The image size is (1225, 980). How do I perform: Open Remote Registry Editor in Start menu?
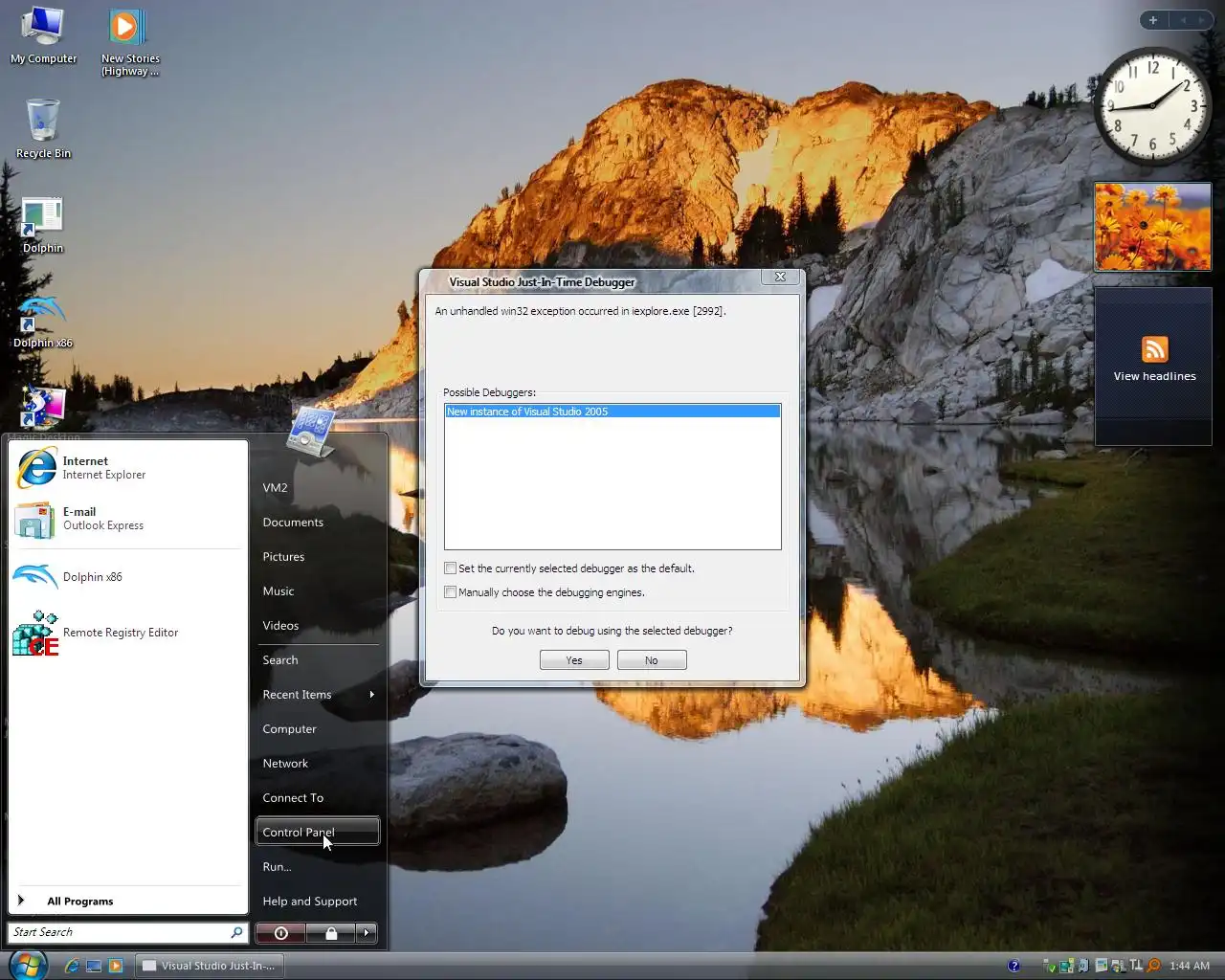pyautogui.click(x=128, y=633)
